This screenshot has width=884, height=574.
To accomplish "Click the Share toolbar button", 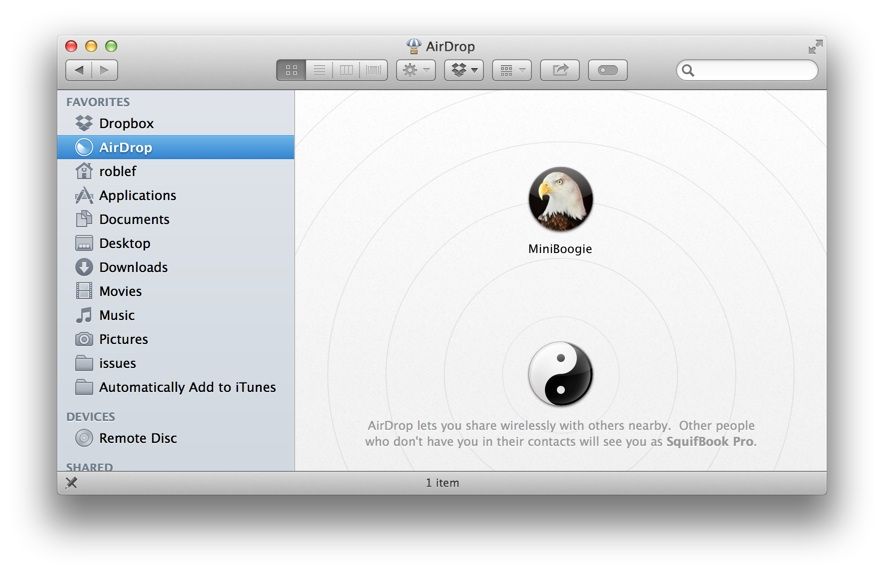I will pos(560,70).
